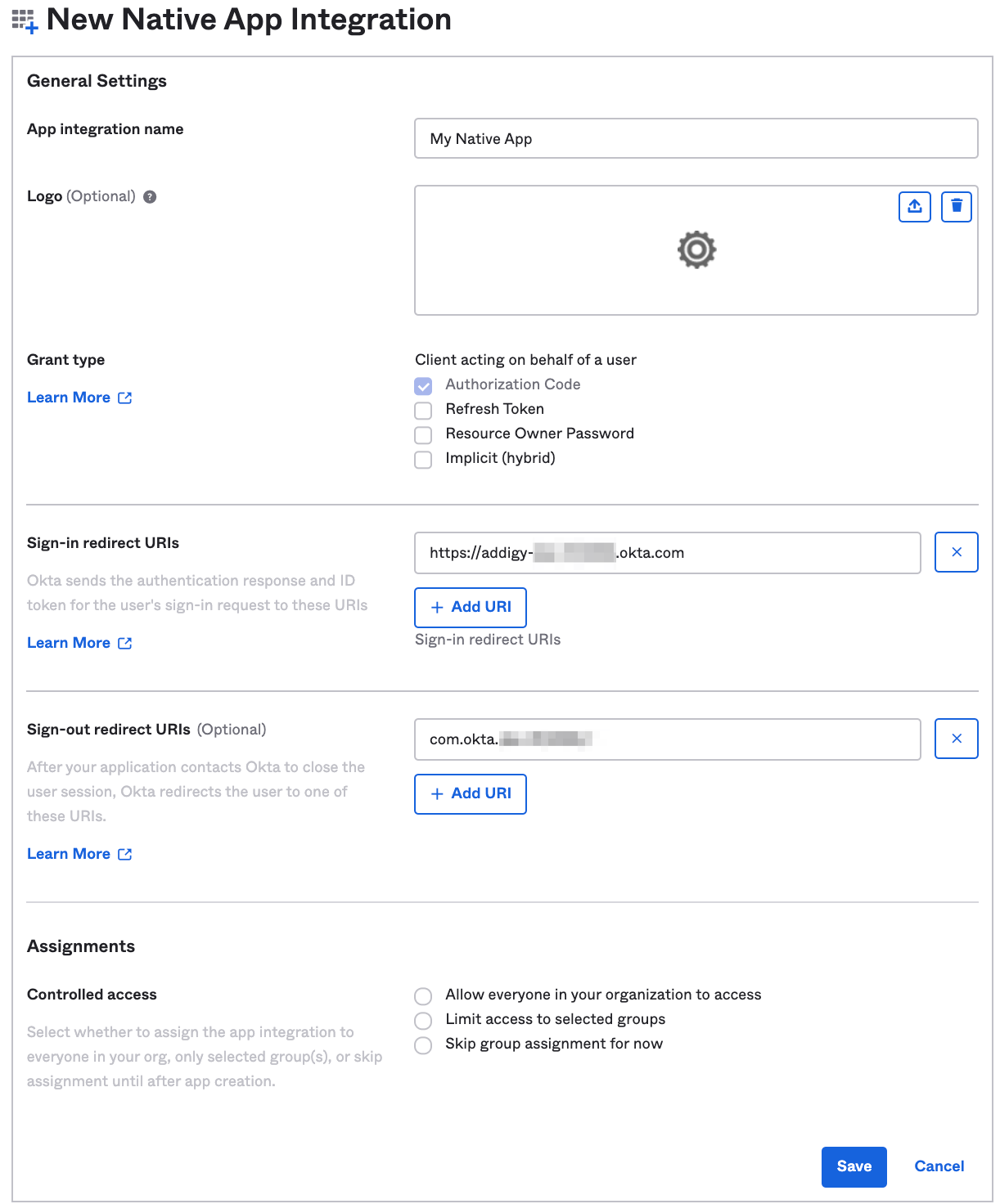Remove the Sign-out redirect URI entry

pos(956,739)
